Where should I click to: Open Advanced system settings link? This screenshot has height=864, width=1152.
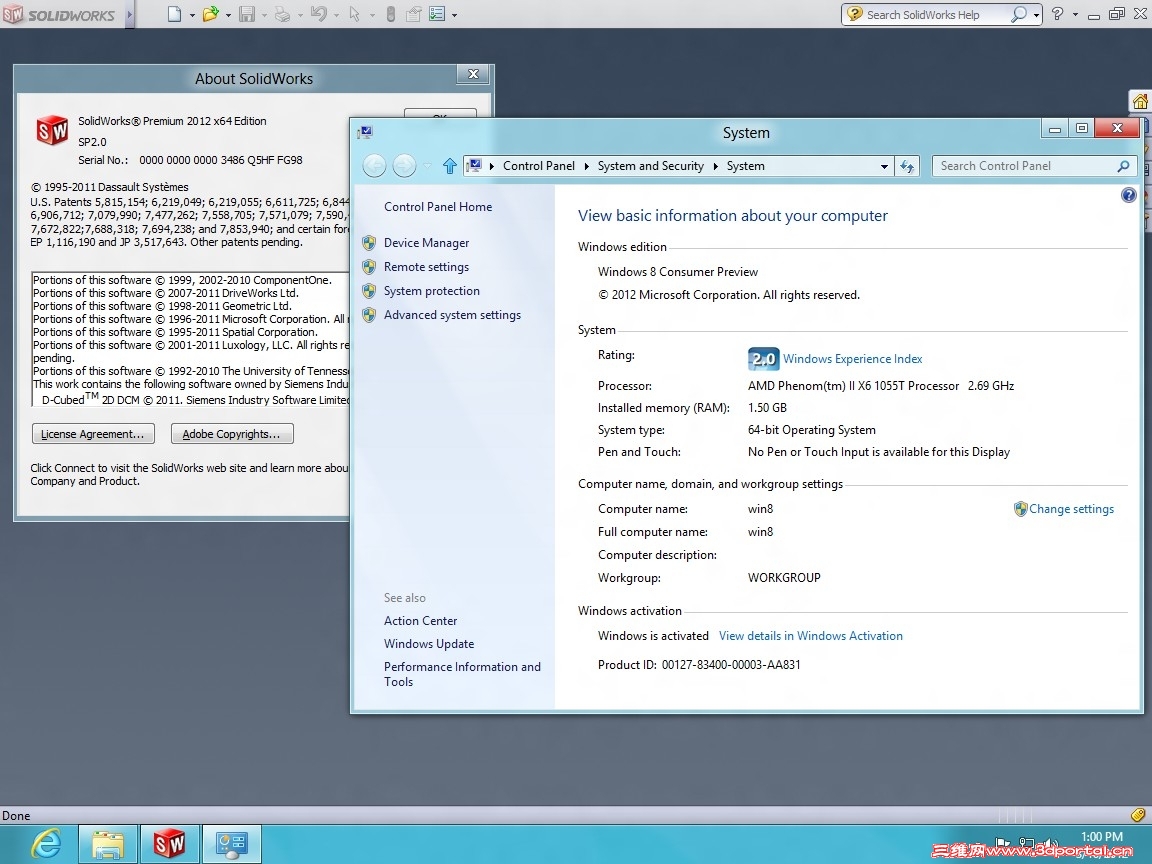(x=452, y=315)
